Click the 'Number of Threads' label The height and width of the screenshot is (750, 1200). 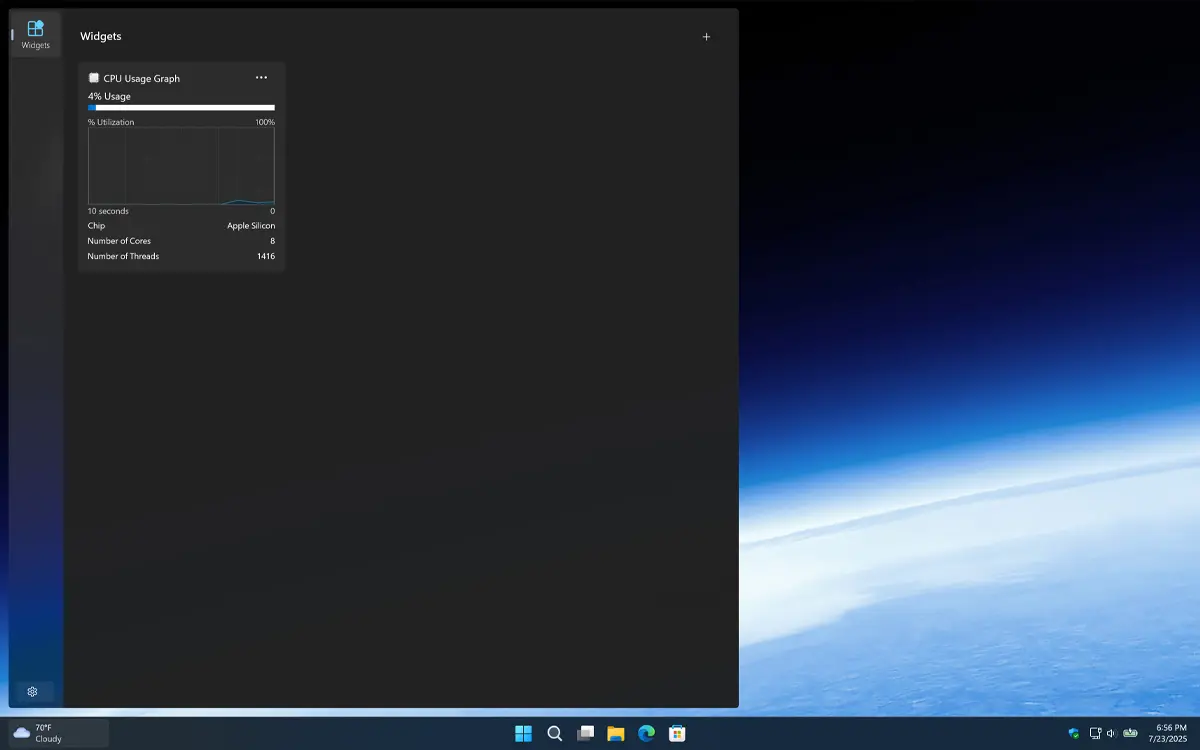coord(123,256)
